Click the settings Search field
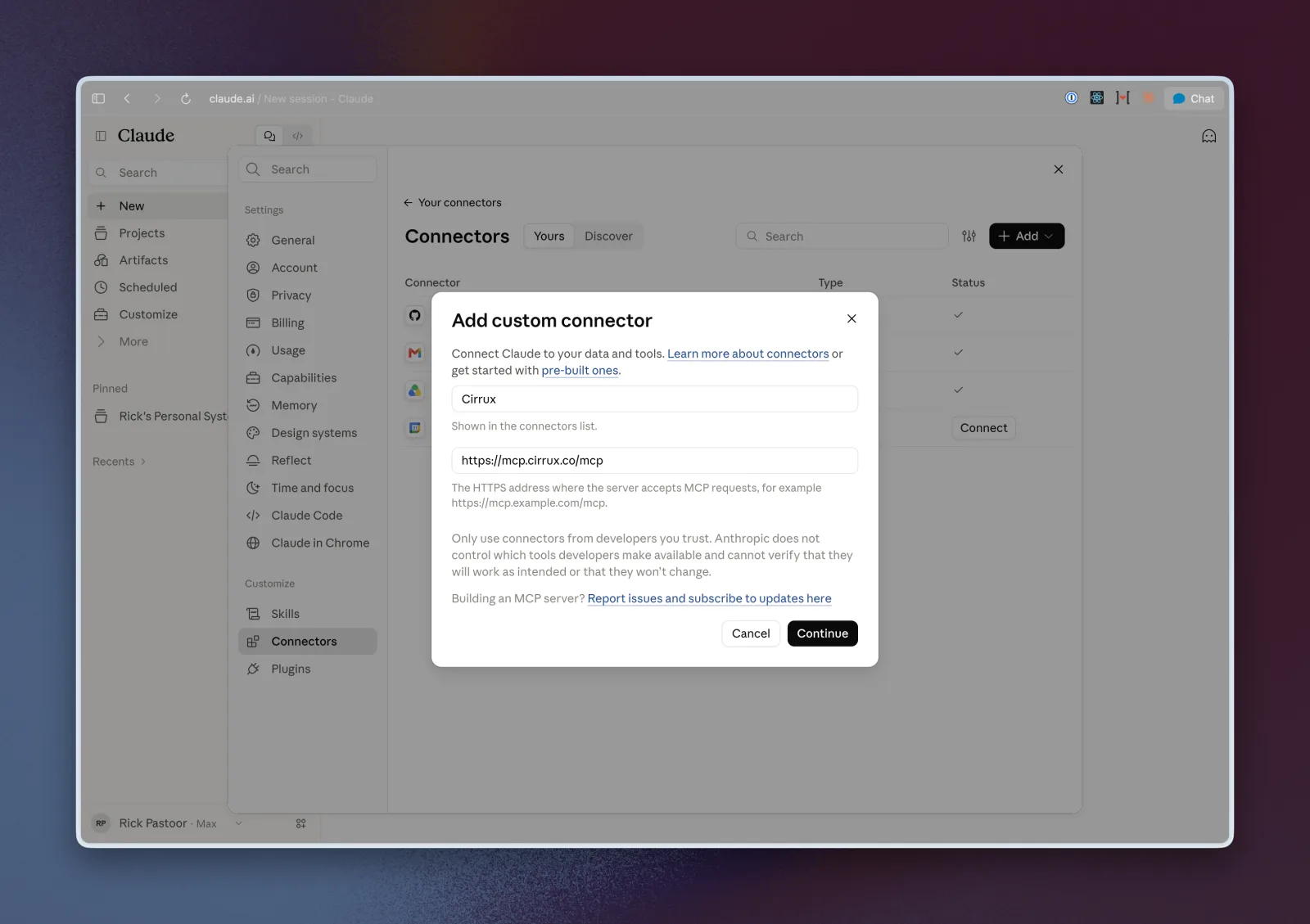Screen dimensions: 1310x924 coord(308,169)
